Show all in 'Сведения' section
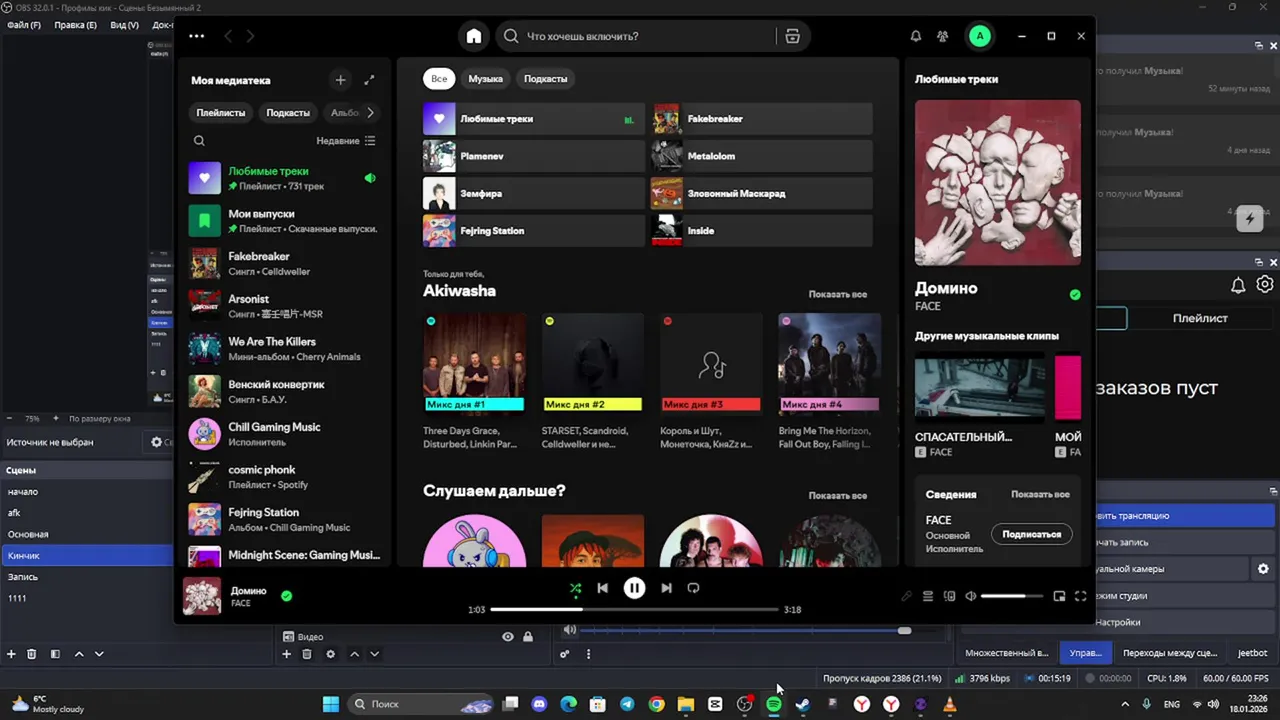1280x720 pixels. coord(1040,494)
